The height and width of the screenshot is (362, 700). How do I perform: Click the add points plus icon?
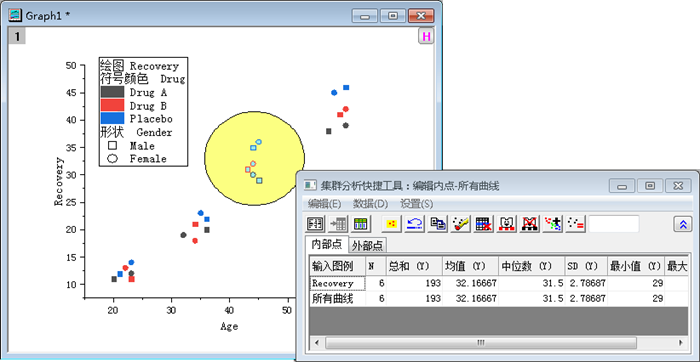[553, 224]
